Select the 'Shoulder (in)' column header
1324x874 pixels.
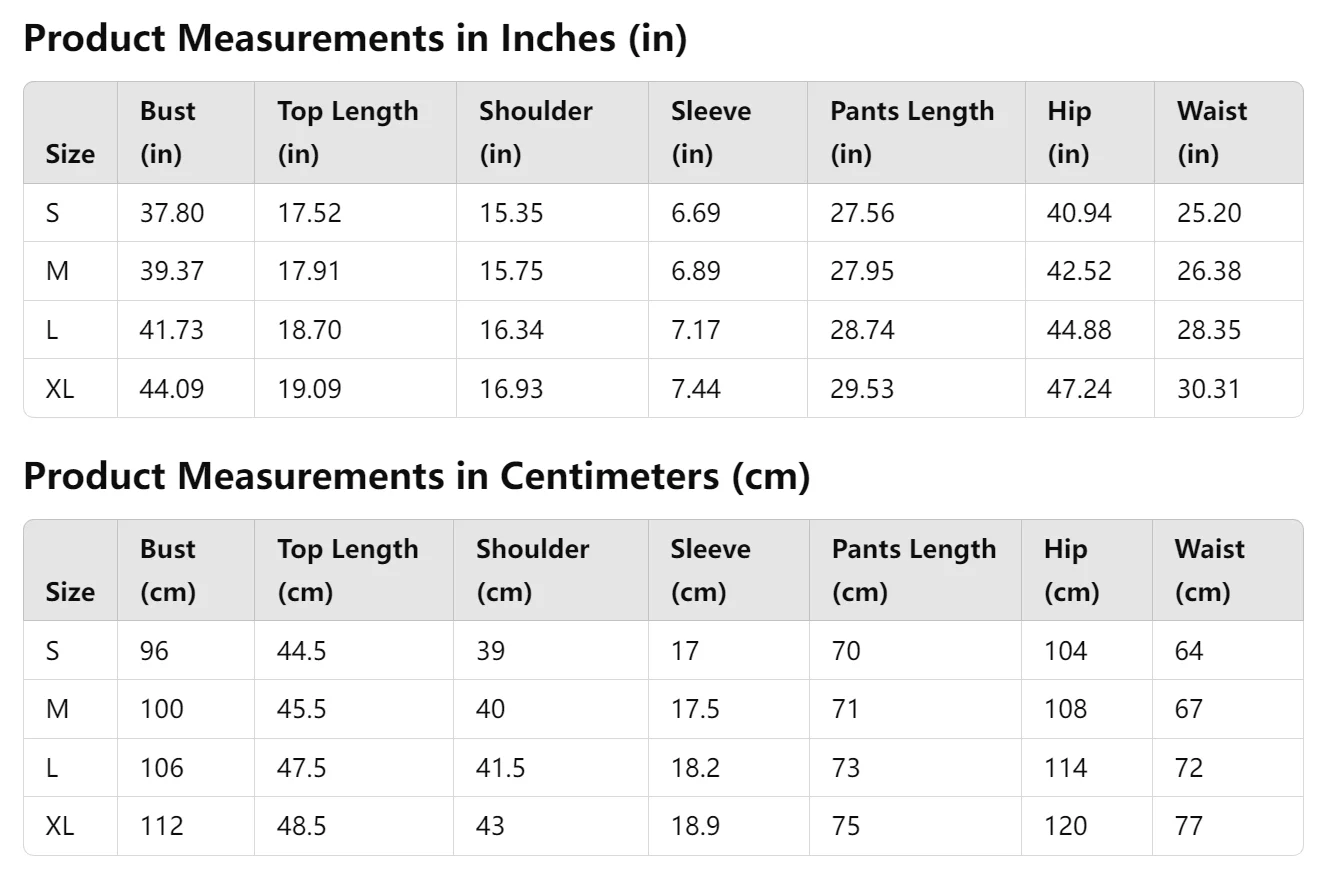click(536, 132)
